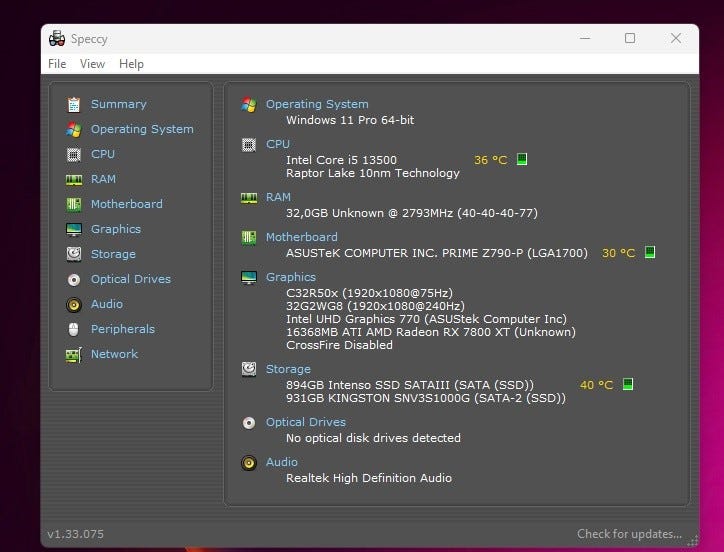Click the Audio speaker icon in sidebar
Screen dimensions: 724x552
pyautogui.click(x=73, y=304)
